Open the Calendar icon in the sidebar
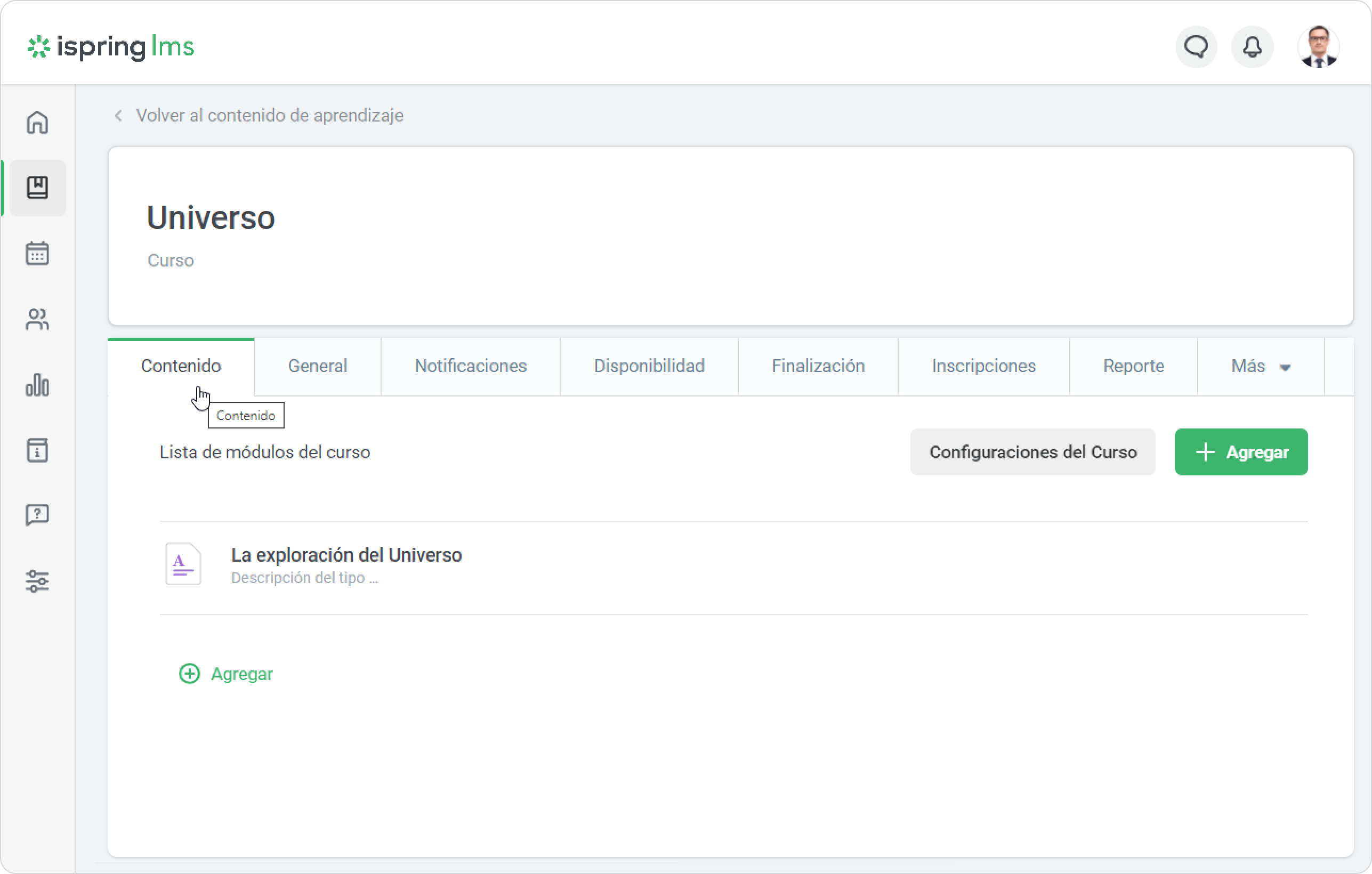Screen dimensions: 1372x874 [38, 254]
